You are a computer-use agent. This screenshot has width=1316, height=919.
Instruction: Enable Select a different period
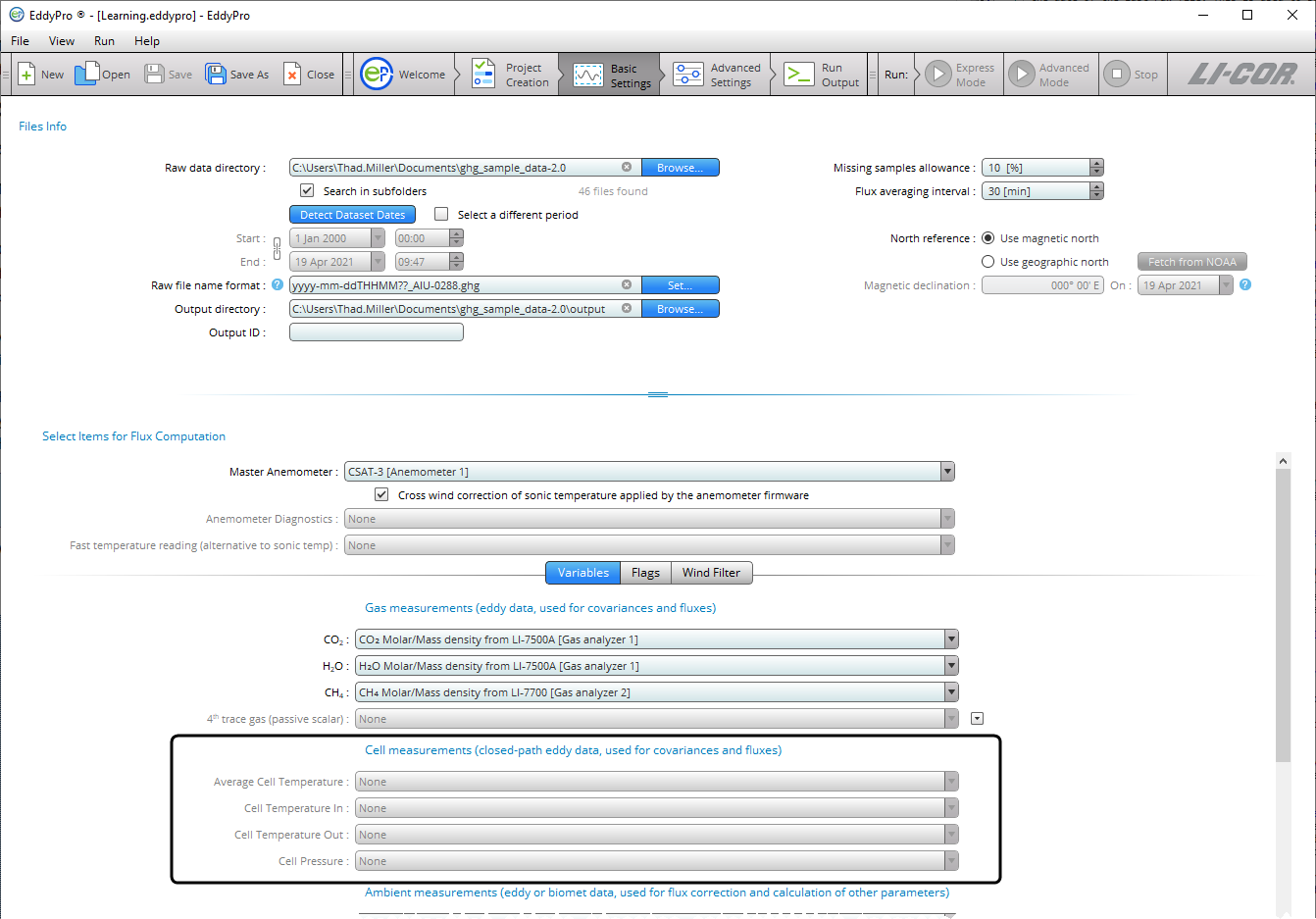[x=441, y=215]
